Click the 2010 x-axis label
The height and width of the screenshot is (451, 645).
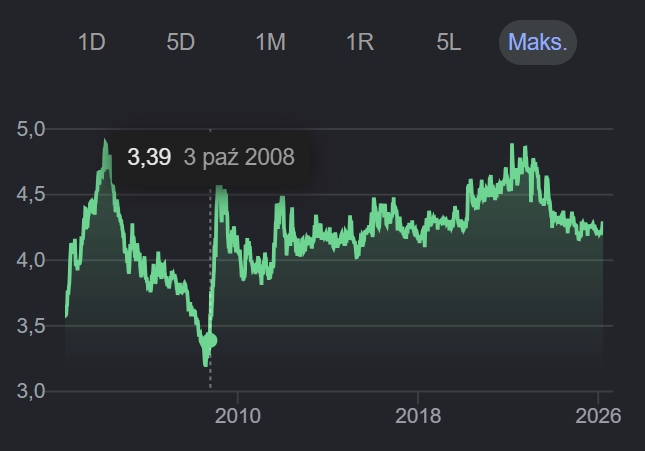tap(238, 416)
